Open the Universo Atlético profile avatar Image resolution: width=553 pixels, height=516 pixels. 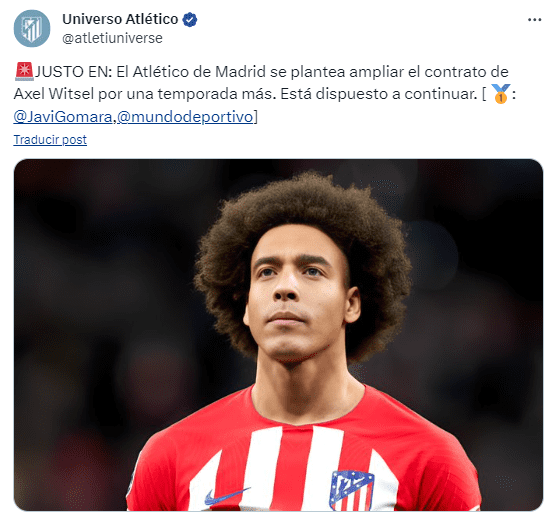click(x=32, y=28)
